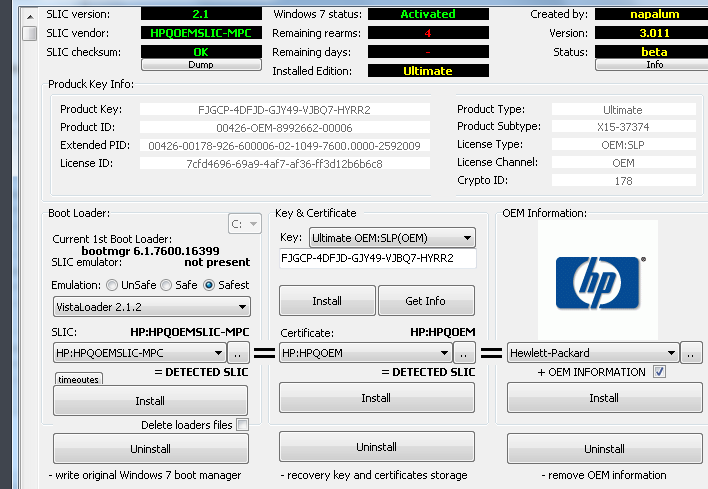Viewport: 708px width, 489px height.
Task: Select the Safest emulation radio button
Action: point(209,285)
